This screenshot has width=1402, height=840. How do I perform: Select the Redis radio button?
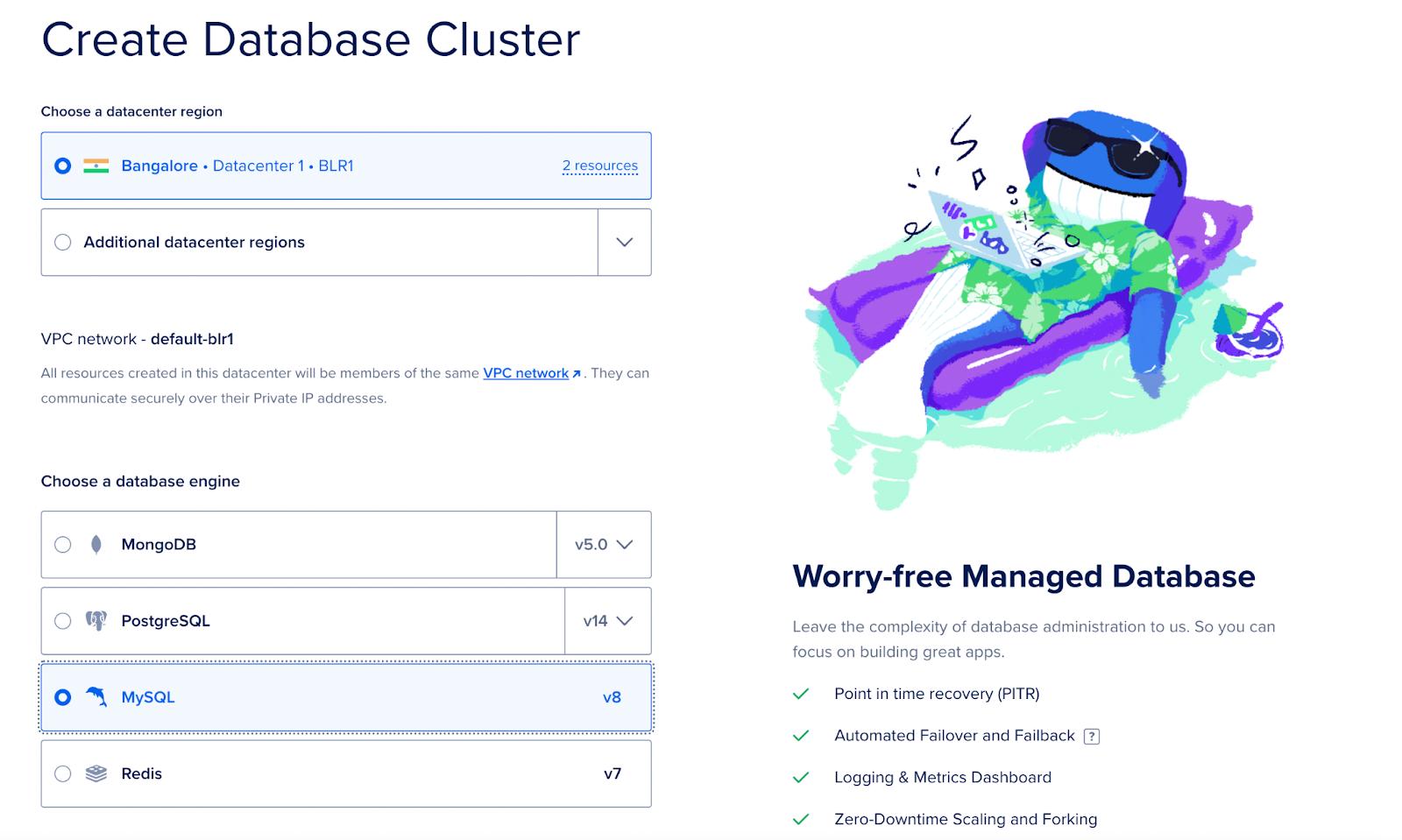62,773
